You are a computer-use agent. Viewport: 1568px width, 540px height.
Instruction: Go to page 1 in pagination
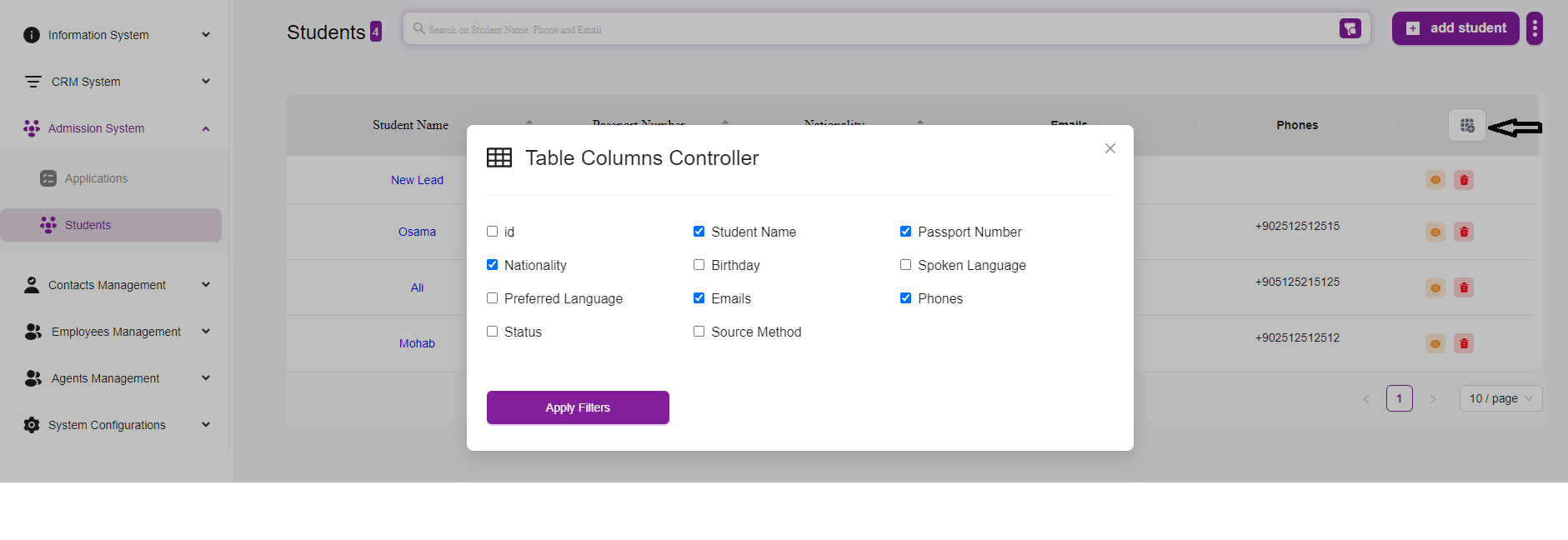pos(1399,398)
